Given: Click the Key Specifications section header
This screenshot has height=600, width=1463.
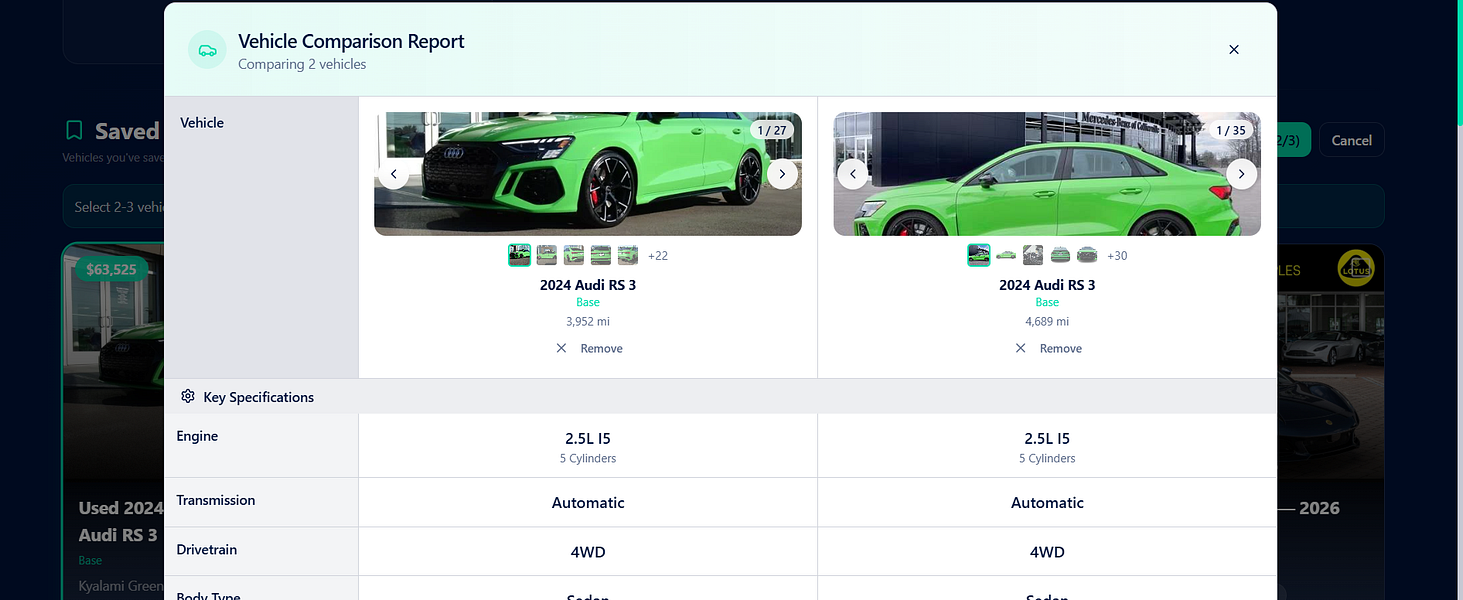Looking at the screenshot, I should click(720, 397).
